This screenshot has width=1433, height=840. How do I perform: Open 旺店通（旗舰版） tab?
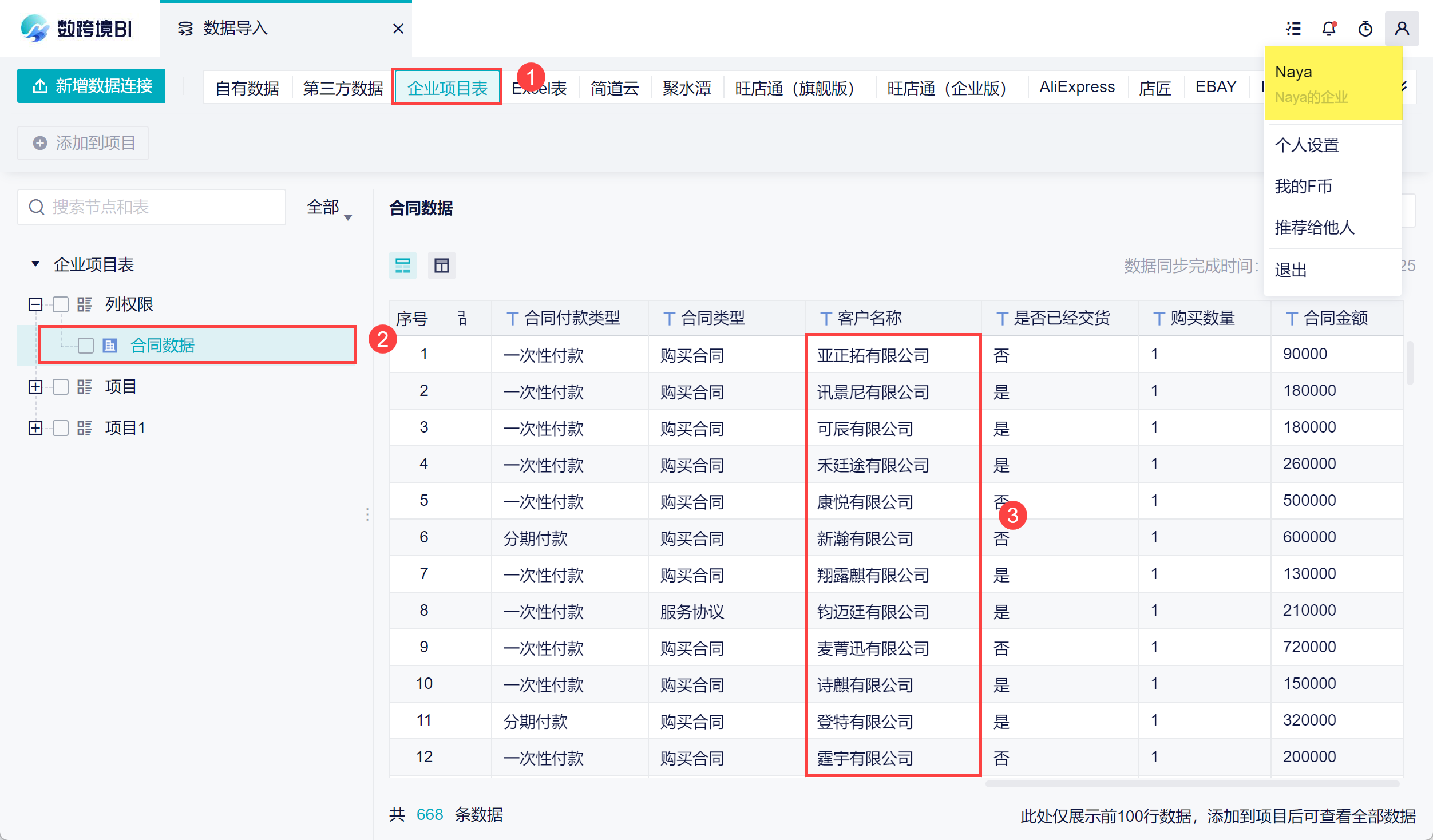[x=798, y=88]
